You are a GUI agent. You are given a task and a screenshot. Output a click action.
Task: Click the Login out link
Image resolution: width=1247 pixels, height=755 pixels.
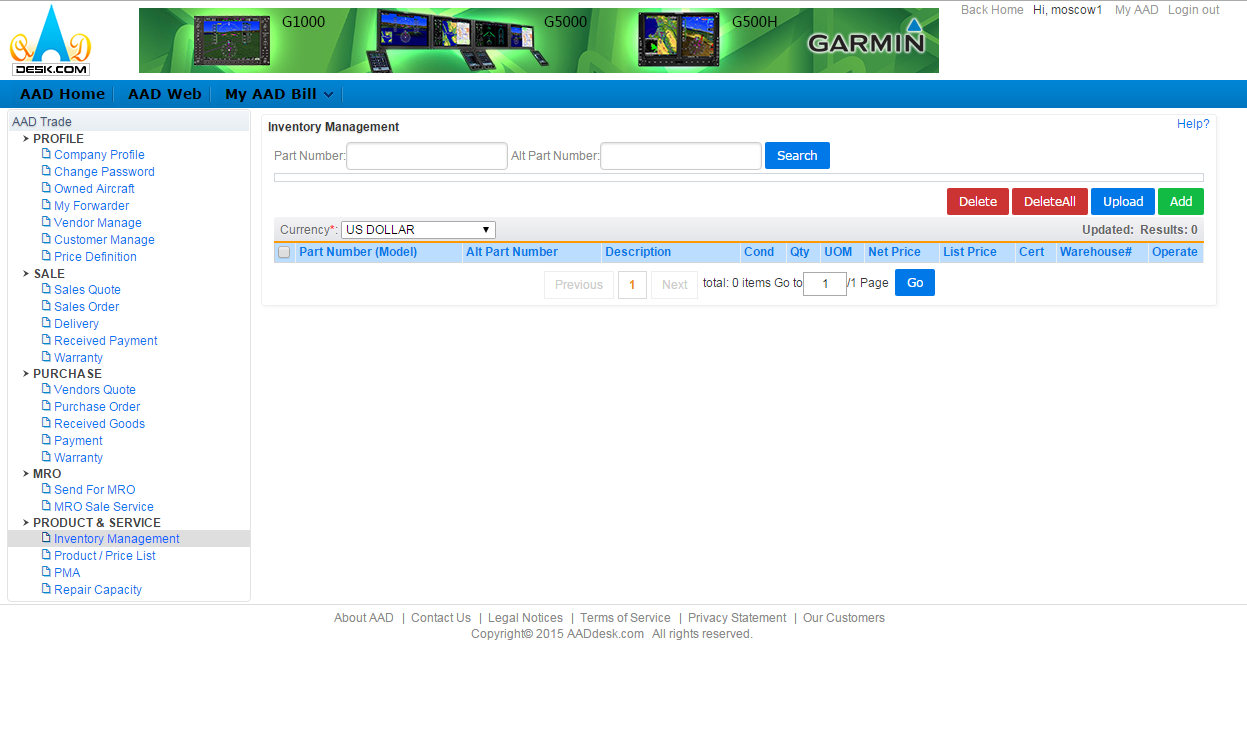tap(1194, 10)
